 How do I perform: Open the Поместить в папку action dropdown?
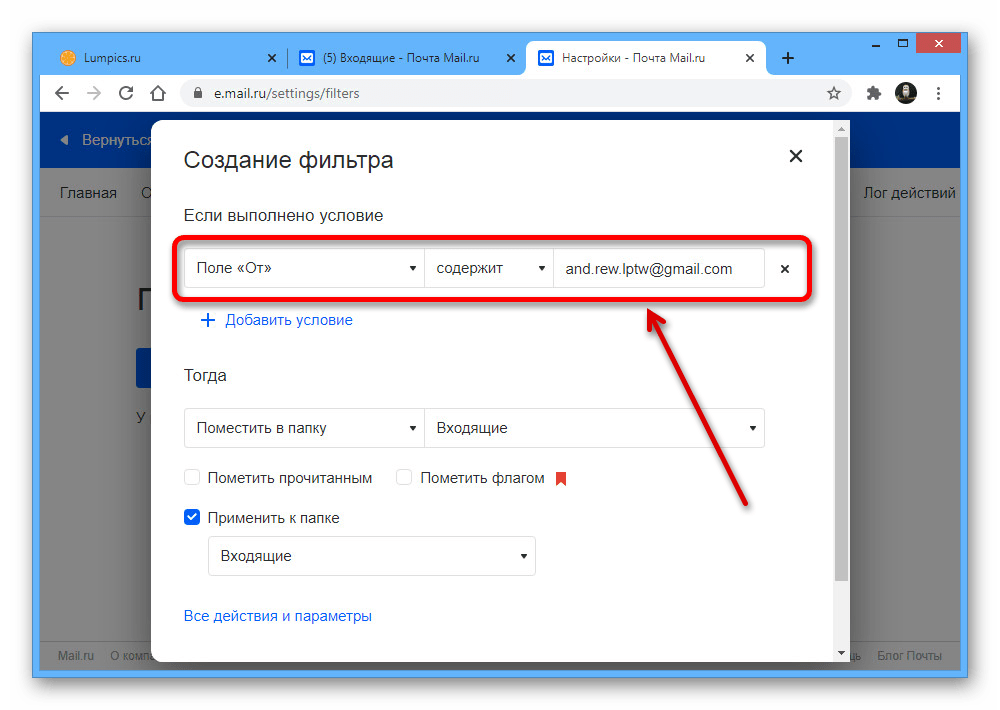click(304, 428)
